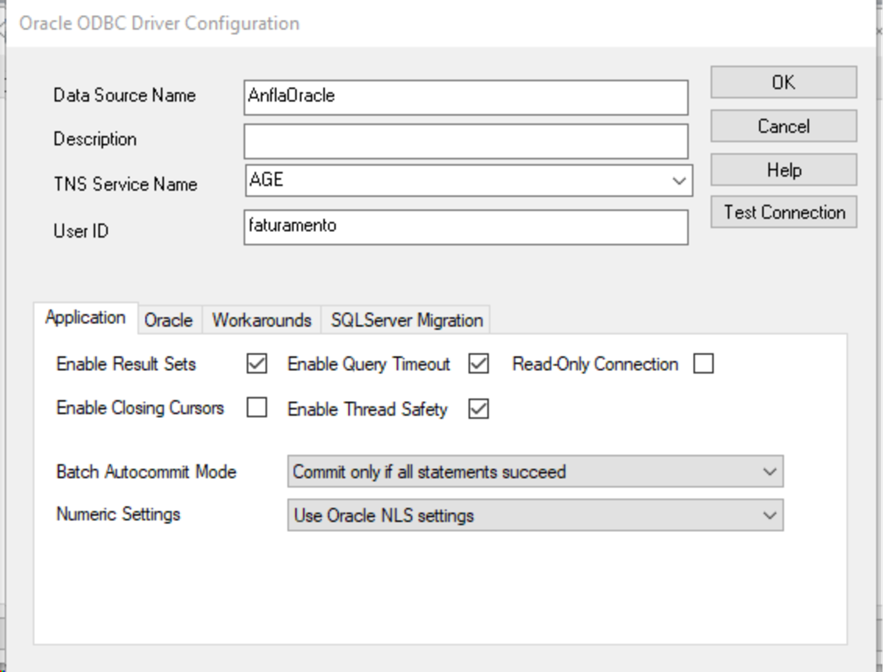Uncheck Enable Result Sets checkbox
The height and width of the screenshot is (672, 884).
[x=257, y=364]
